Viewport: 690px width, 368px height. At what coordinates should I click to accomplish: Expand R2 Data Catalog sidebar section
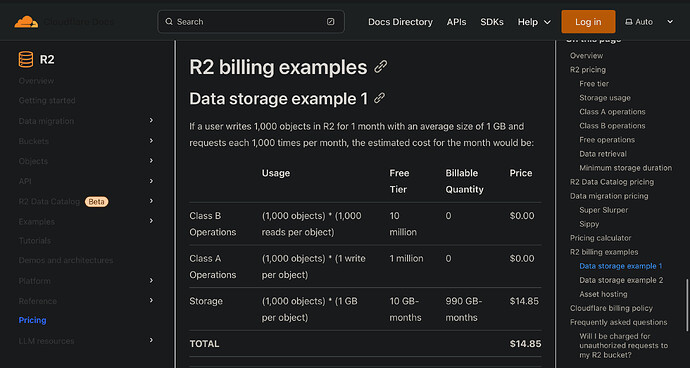(151, 201)
